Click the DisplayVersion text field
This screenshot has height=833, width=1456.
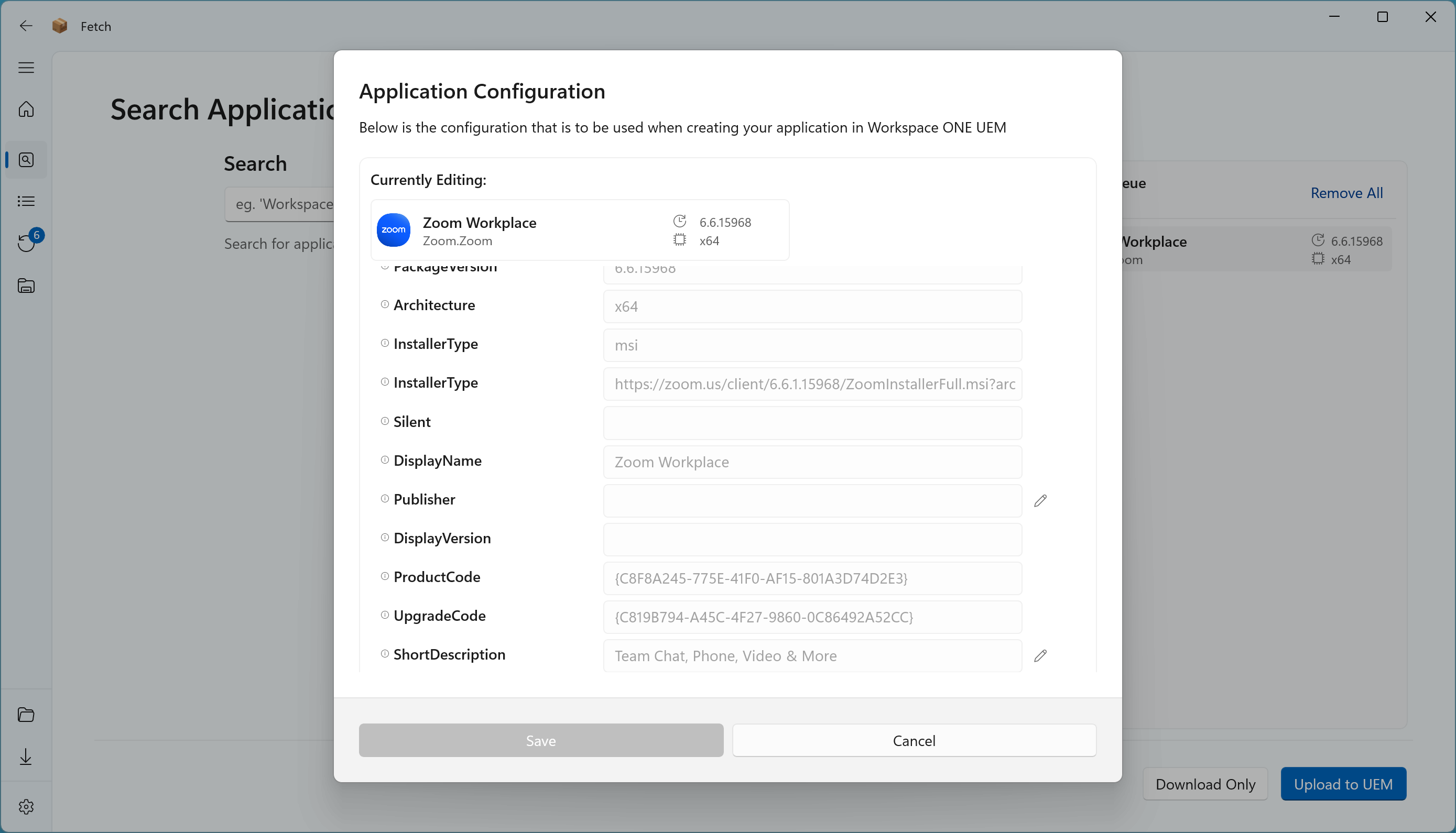(812, 539)
